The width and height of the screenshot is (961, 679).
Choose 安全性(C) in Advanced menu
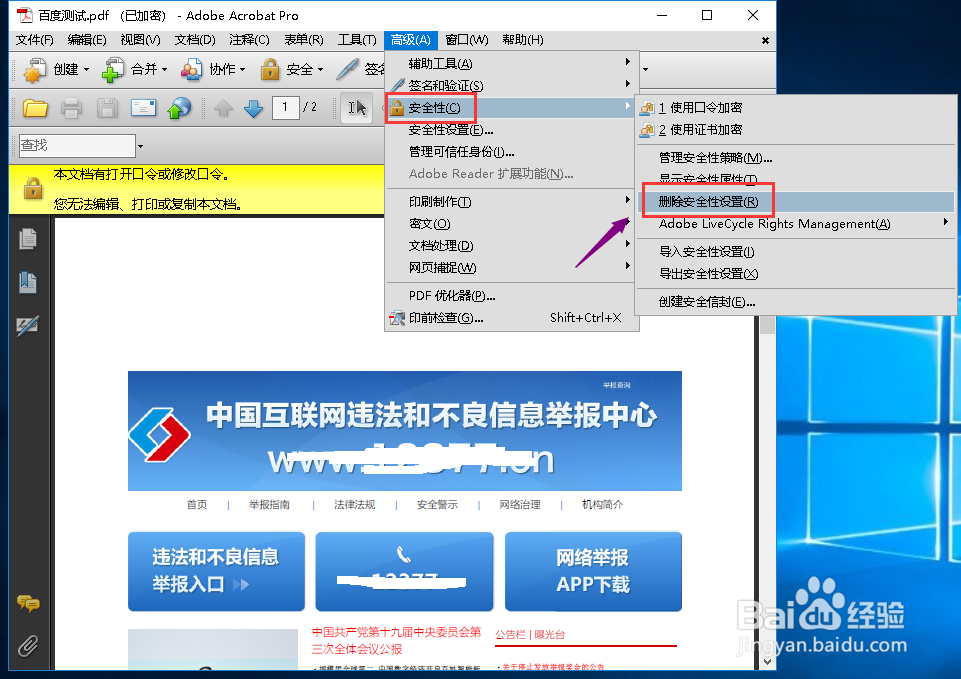tap(510, 108)
